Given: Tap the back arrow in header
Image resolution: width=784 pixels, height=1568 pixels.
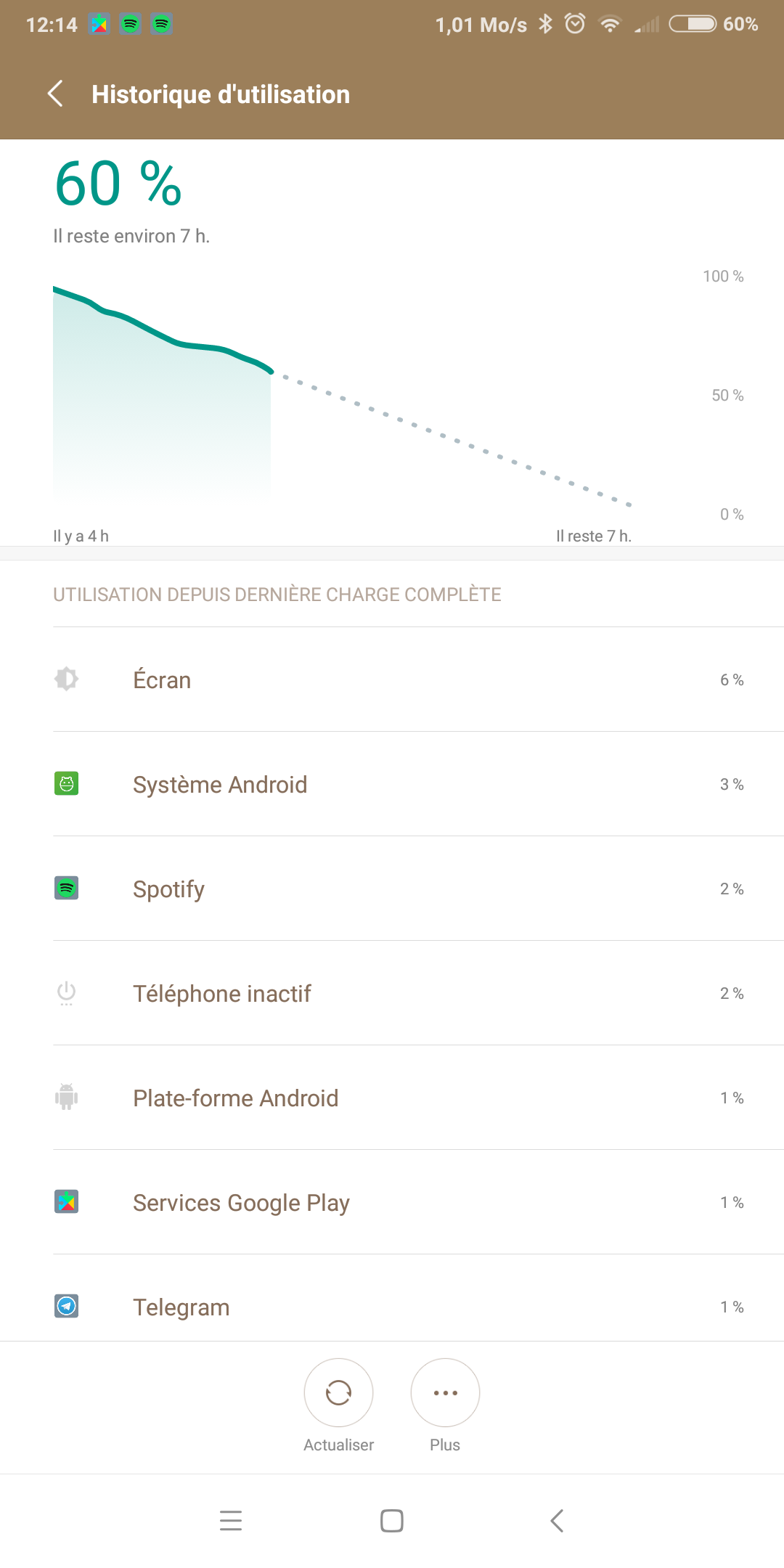Looking at the screenshot, I should [x=55, y=94].
